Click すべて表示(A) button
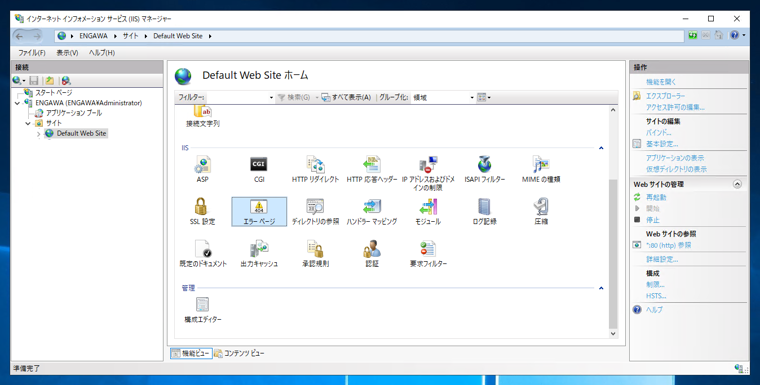Viewport: 760px width, 385px height. [346, 97]
